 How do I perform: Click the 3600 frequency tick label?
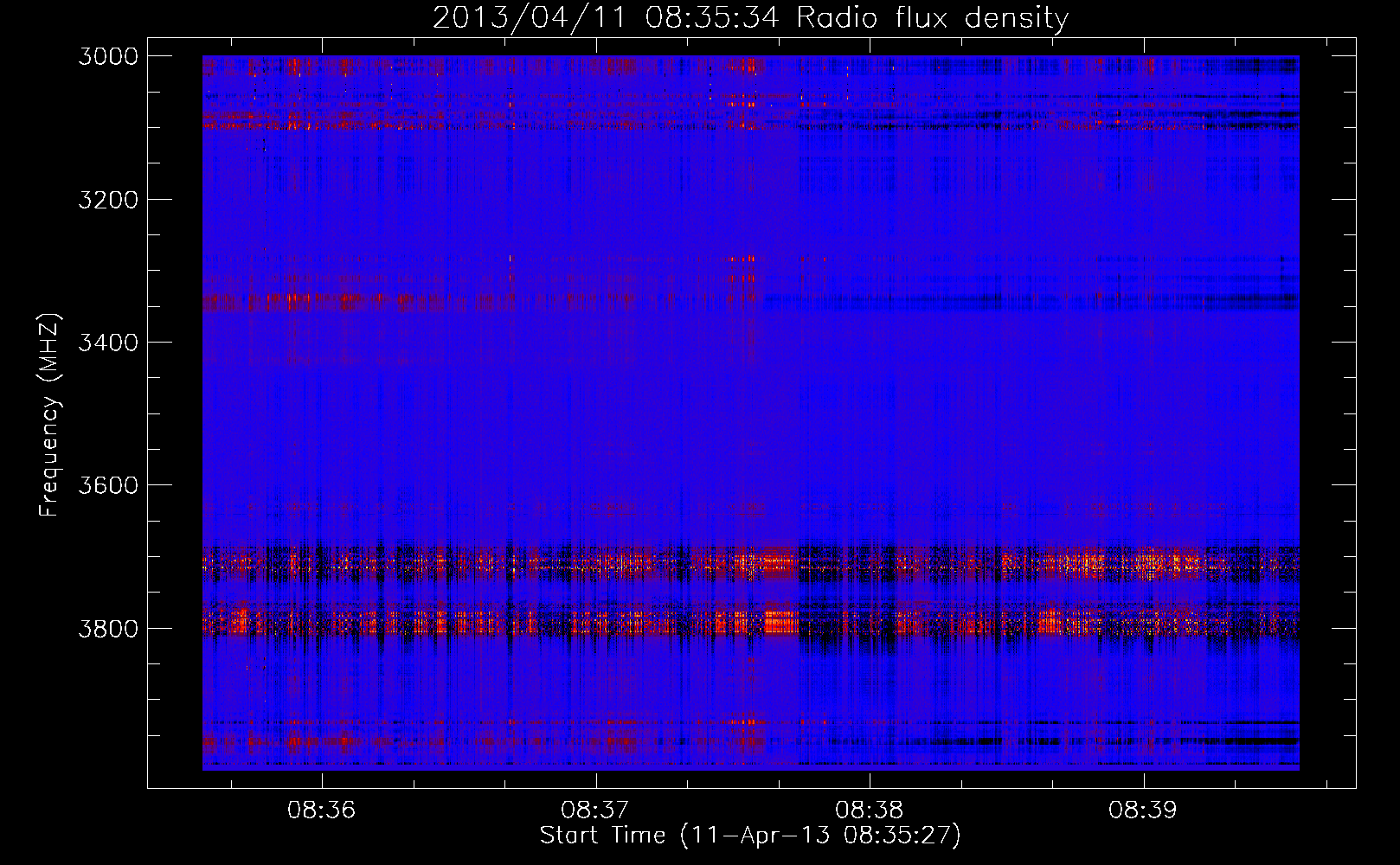pyautogui.click(x=108, y=485)
